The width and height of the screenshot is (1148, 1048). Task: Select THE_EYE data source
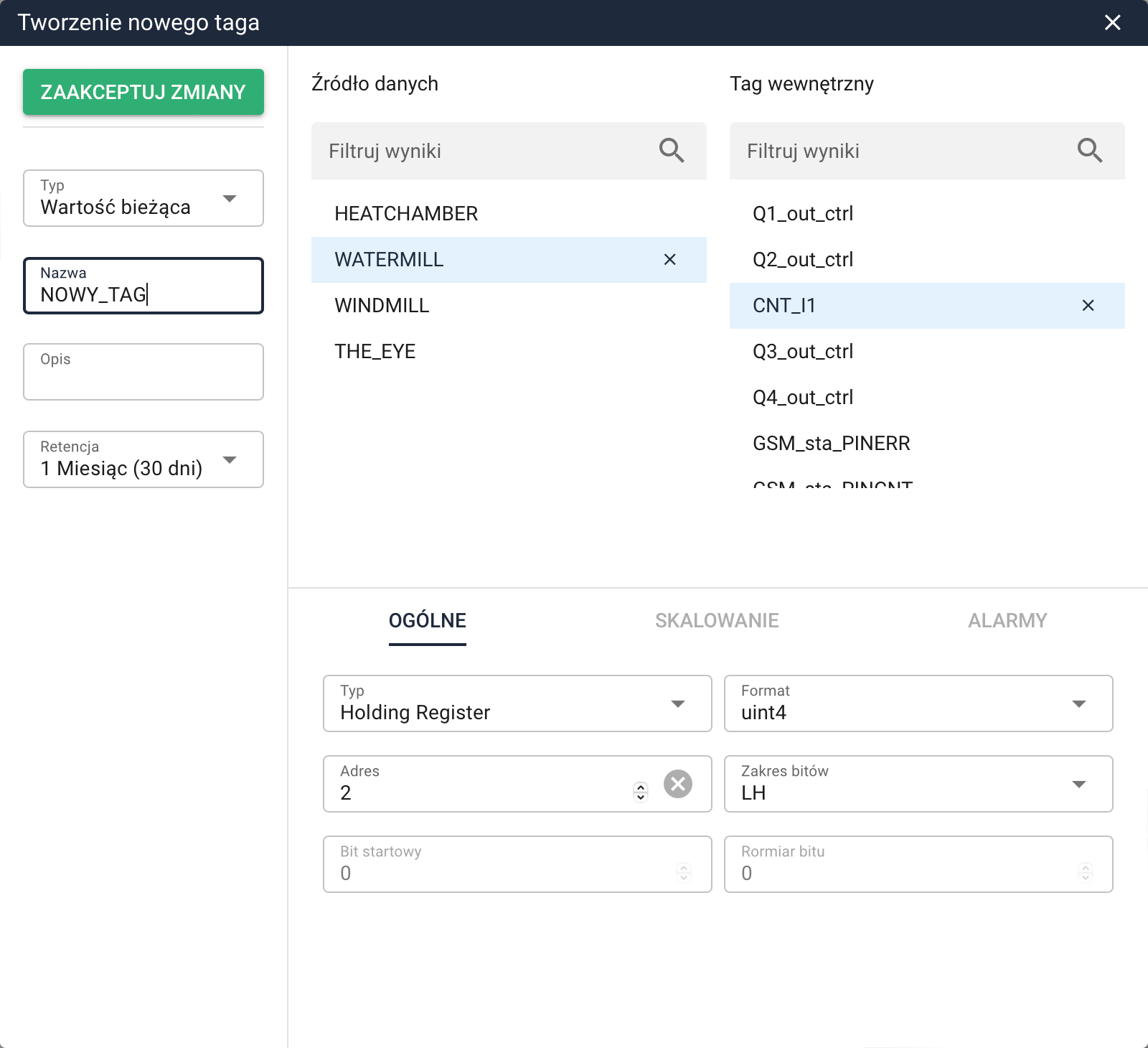tap(509, 352)
